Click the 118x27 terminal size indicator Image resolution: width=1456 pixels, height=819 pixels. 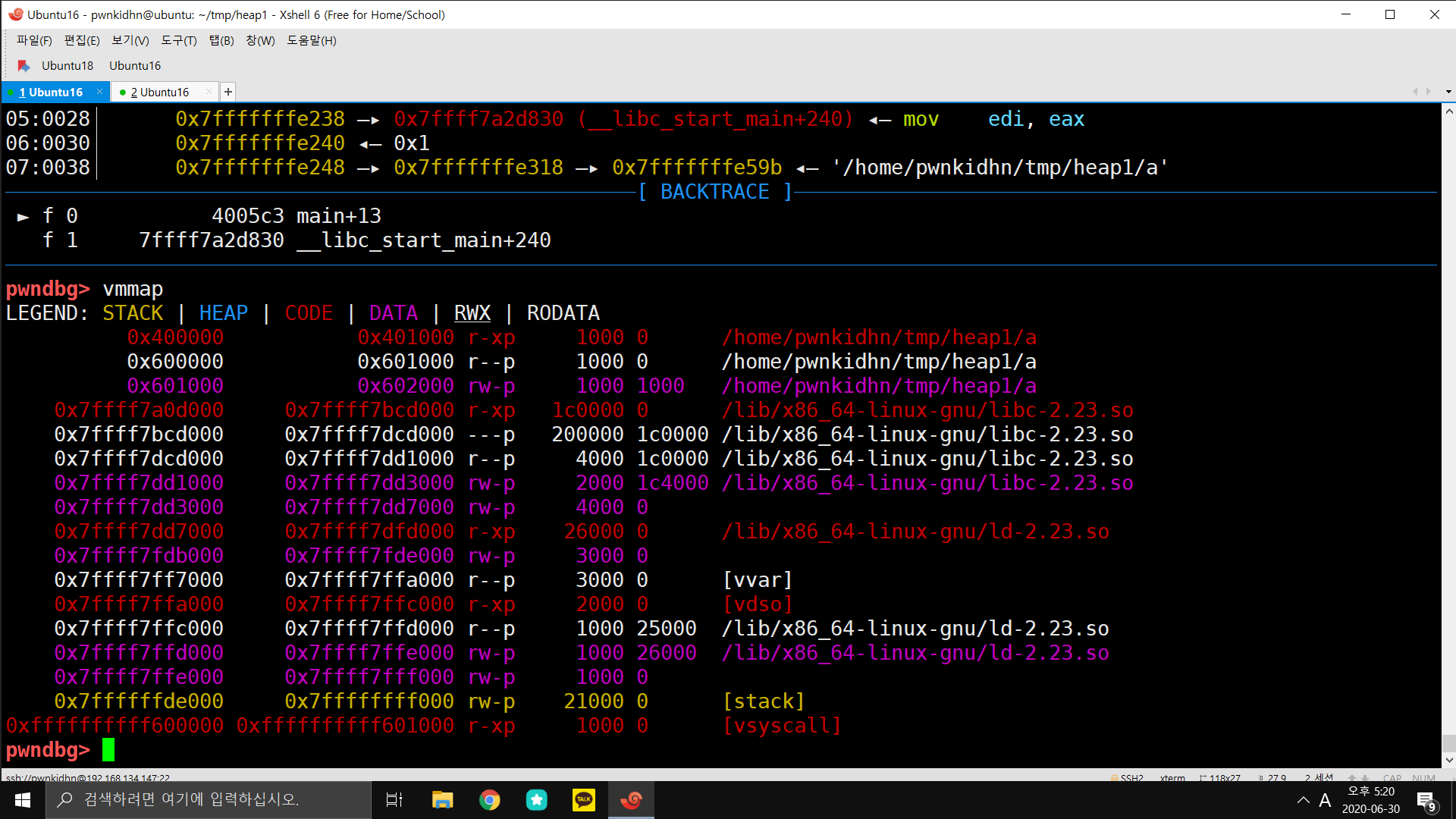click(1220, 777)
